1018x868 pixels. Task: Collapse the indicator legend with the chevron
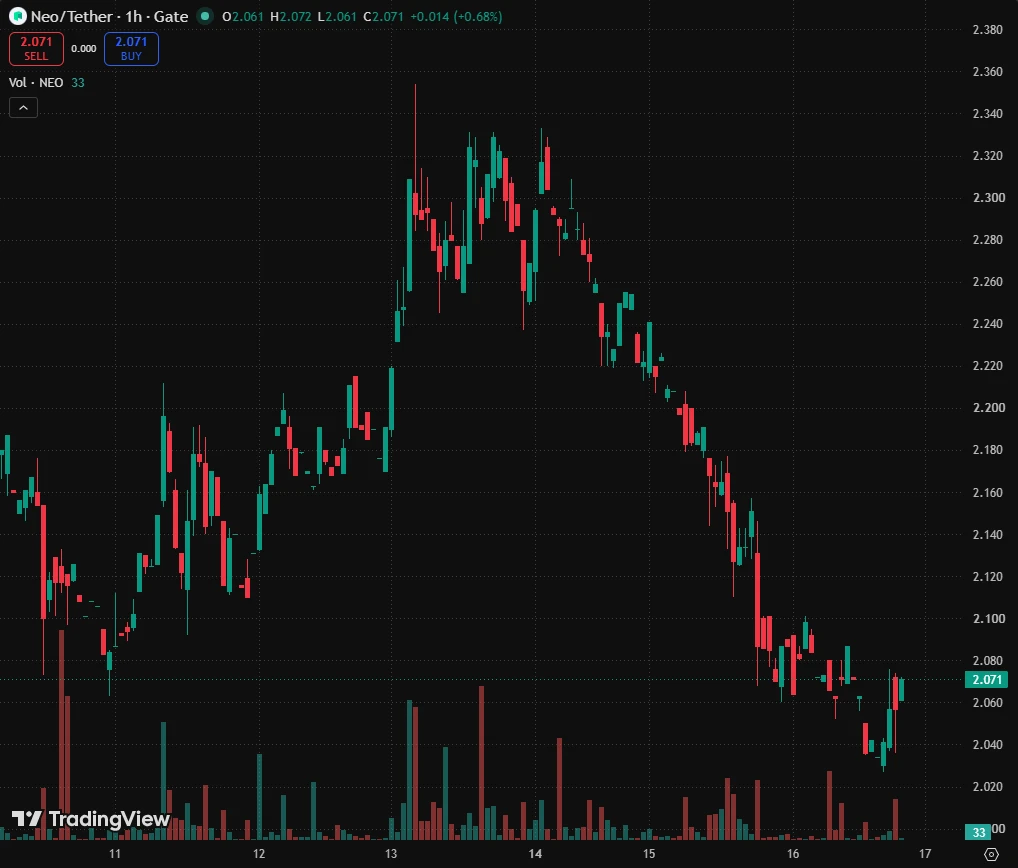tap(23, 108)
